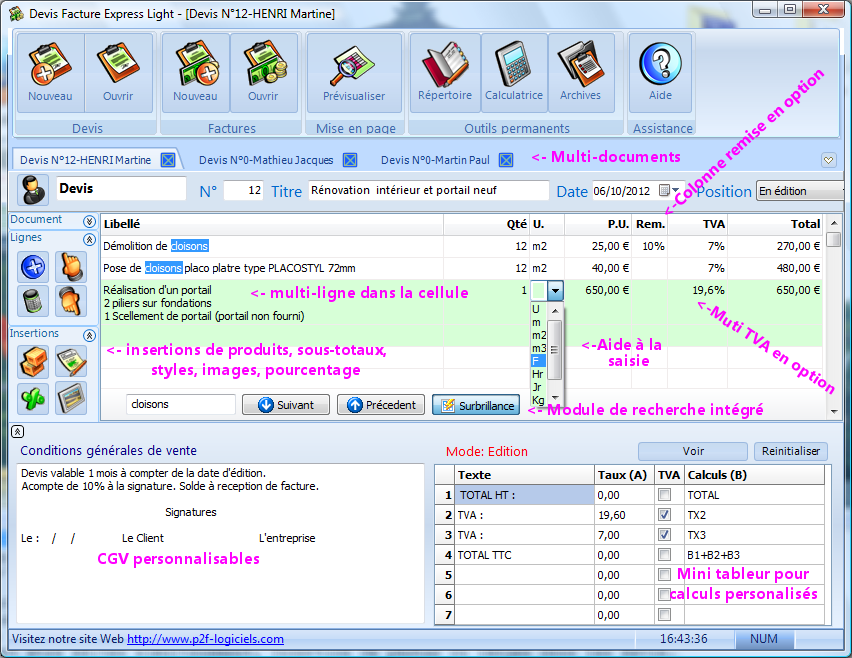Create a new Devis with the Nouveau icon
852x658 pixels.
(50, 72)
